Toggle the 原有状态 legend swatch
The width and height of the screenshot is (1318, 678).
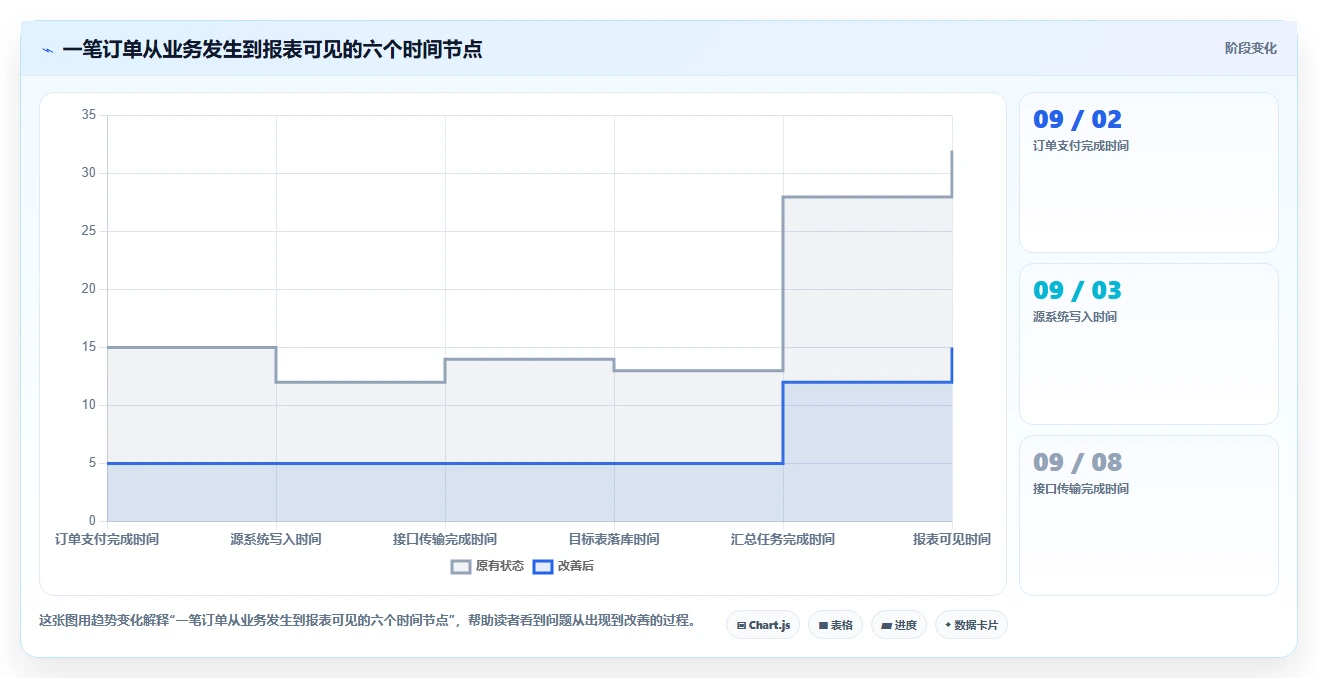[x=461, y=566]
